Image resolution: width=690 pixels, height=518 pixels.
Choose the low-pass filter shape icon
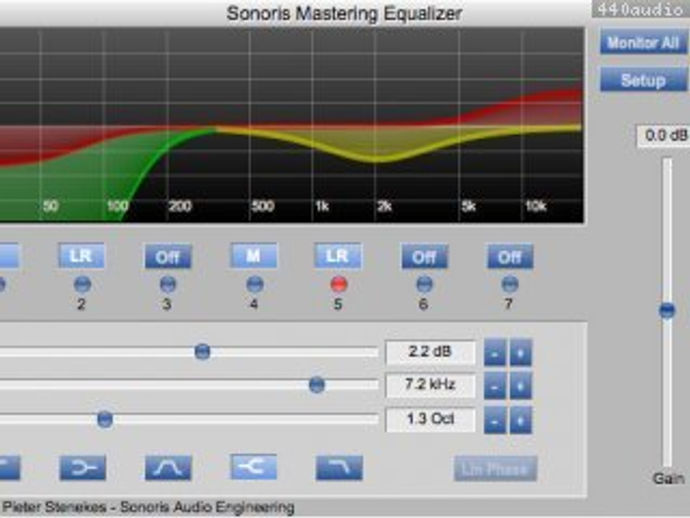(x=339, y=467)
